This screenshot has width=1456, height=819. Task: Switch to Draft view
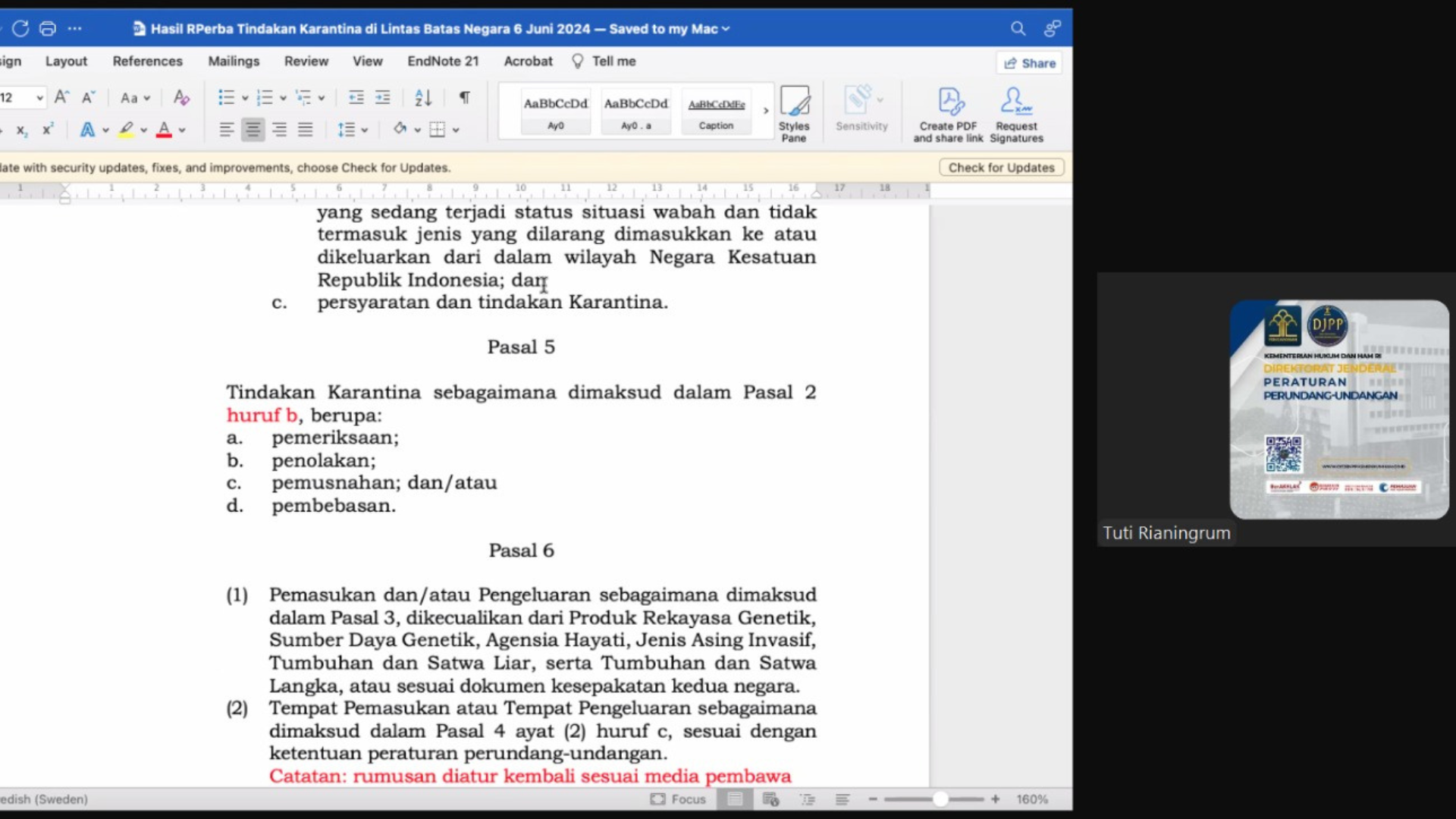coord(842,799)
